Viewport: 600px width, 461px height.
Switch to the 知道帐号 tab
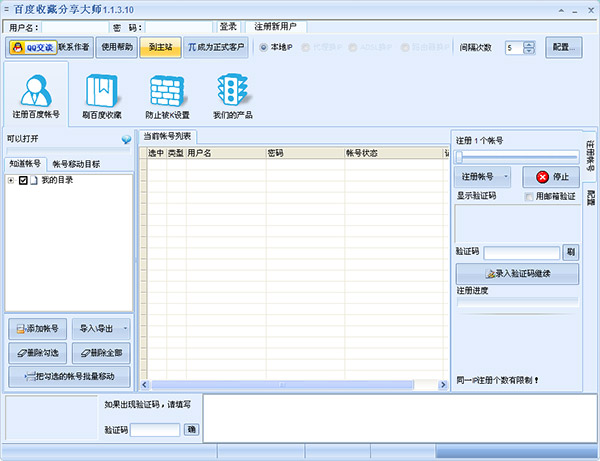coord(25,164)
